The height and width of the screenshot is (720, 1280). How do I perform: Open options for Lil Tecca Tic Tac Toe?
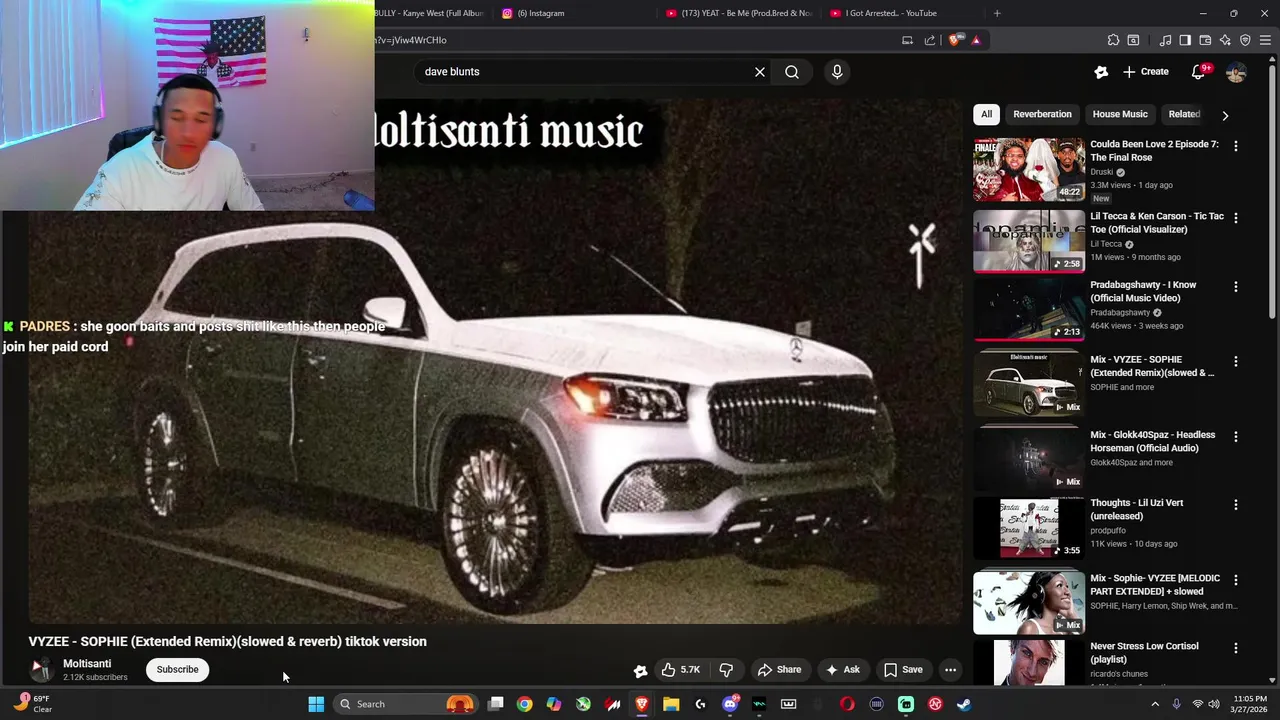pyautogui.click(x=1236, y=218)
